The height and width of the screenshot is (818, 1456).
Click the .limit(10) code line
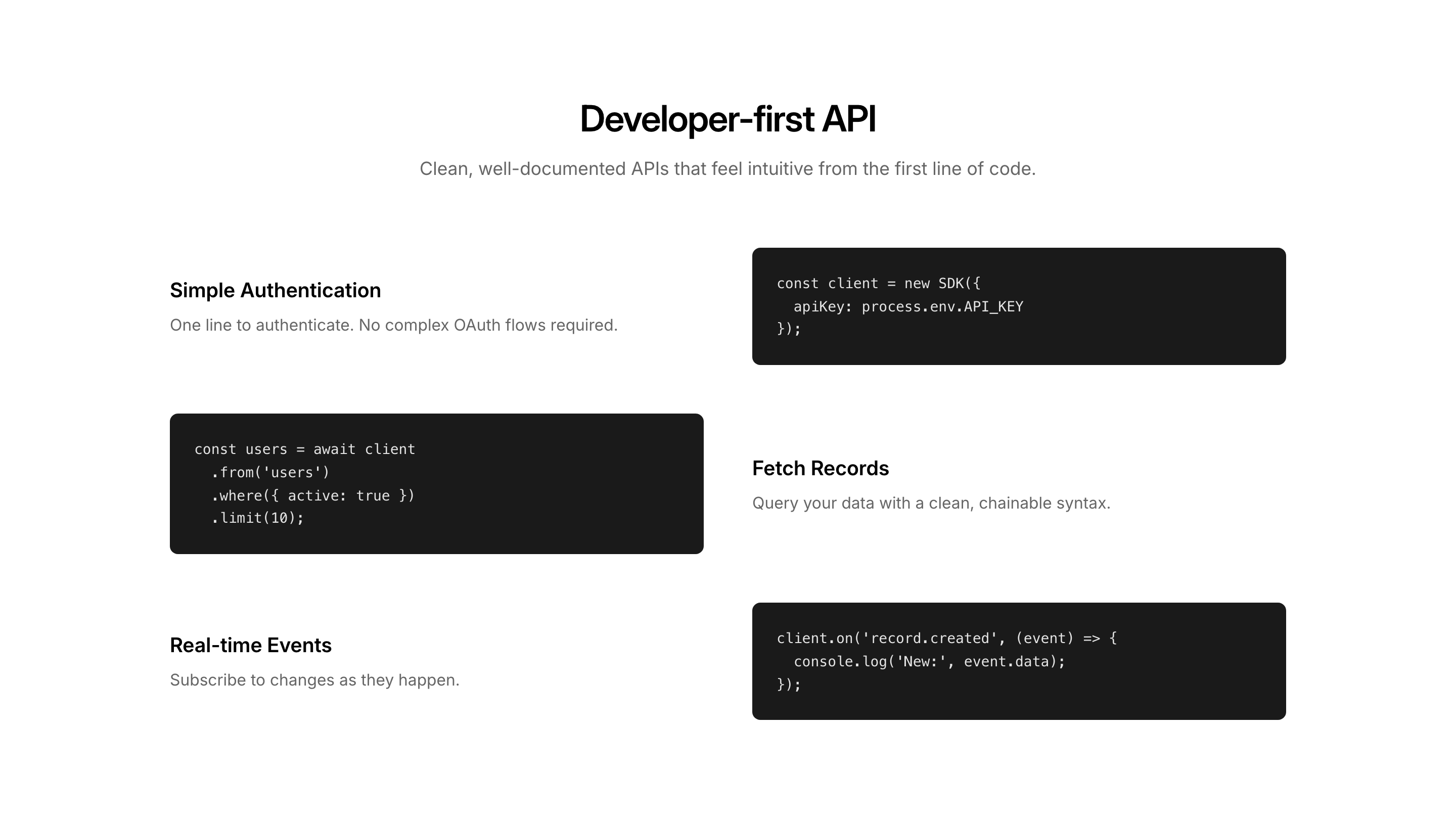tap(257, 518)
